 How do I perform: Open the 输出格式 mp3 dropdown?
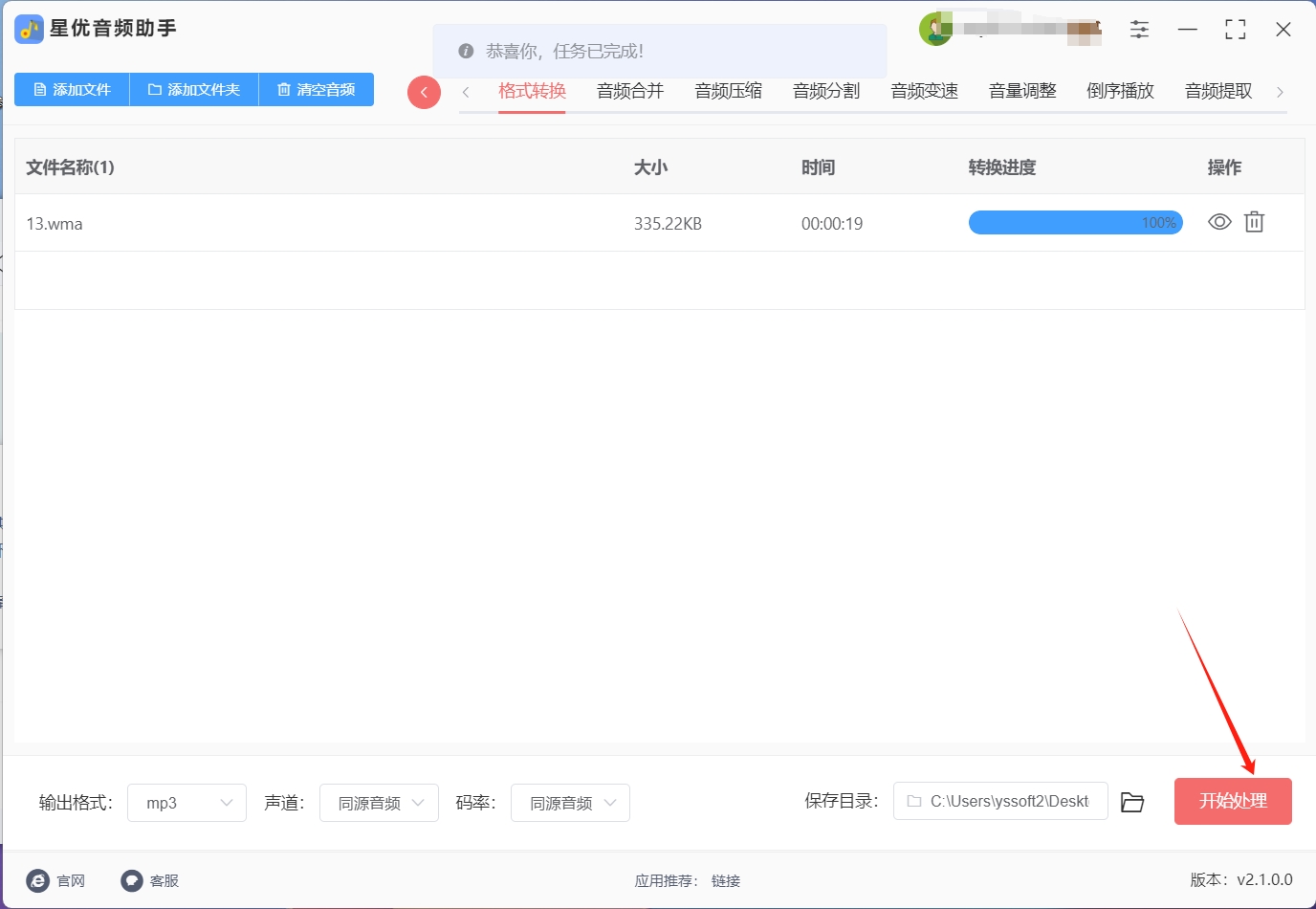coord(186,803)
